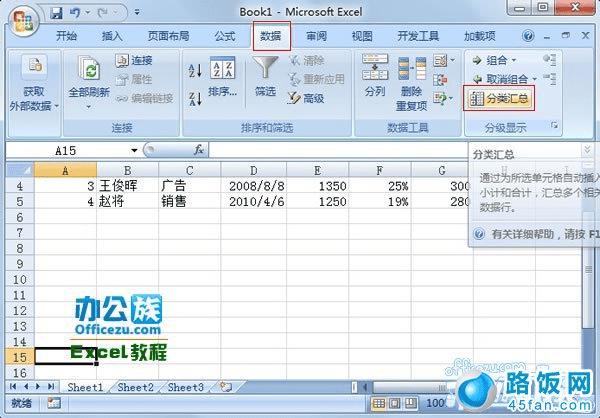Open the 排序 sort dialog
The height and width of the screenshot is (418, 600).
pyautogui.click(x=223, y=77)
